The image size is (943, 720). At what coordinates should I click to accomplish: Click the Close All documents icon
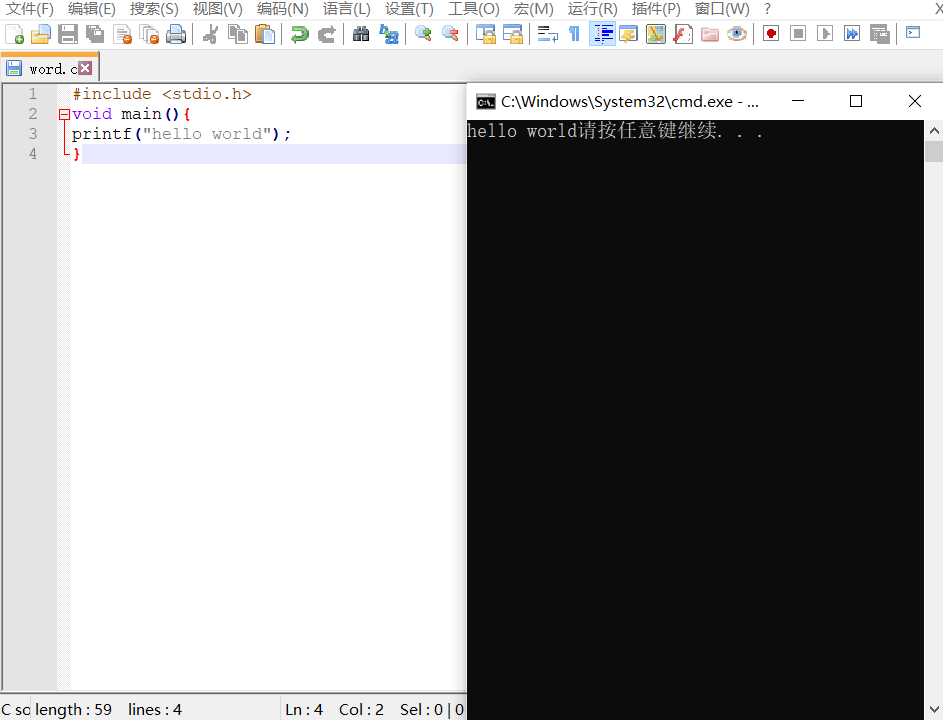click(149, 34)
